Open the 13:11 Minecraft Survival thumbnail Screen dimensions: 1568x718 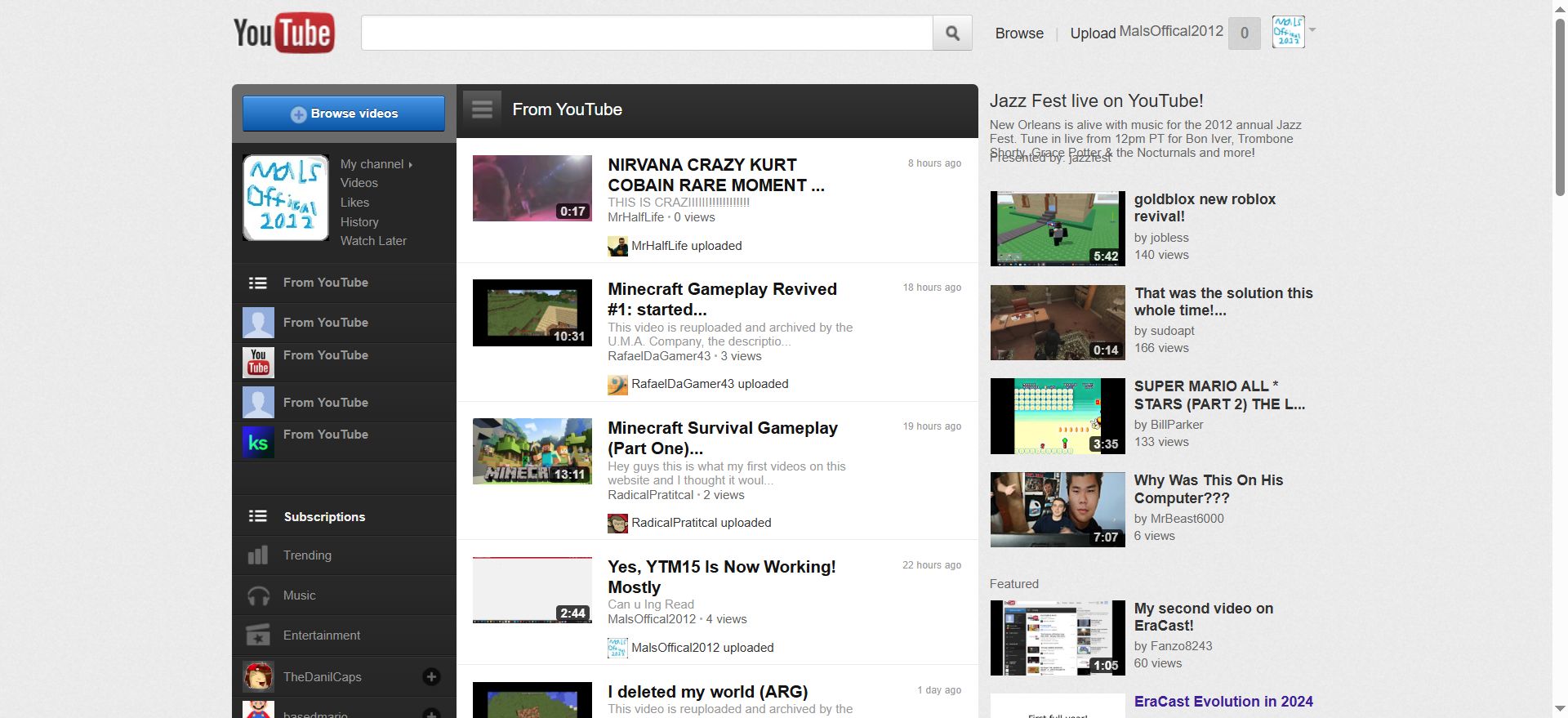point(532,451)
